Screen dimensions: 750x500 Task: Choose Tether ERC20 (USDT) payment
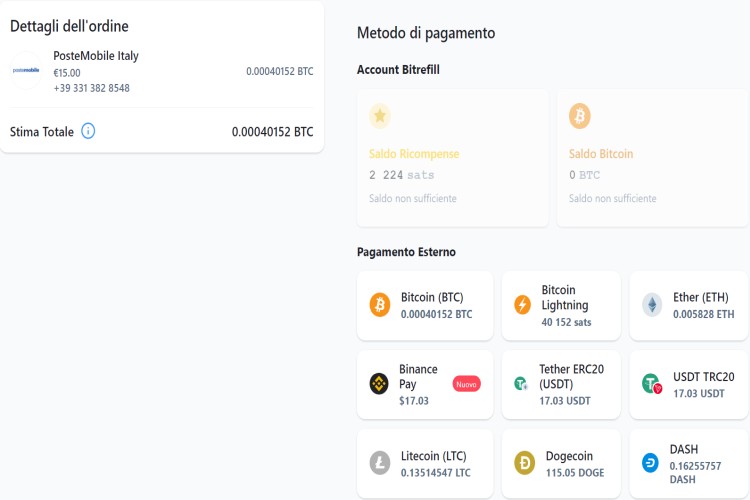(x=561, y=385)
